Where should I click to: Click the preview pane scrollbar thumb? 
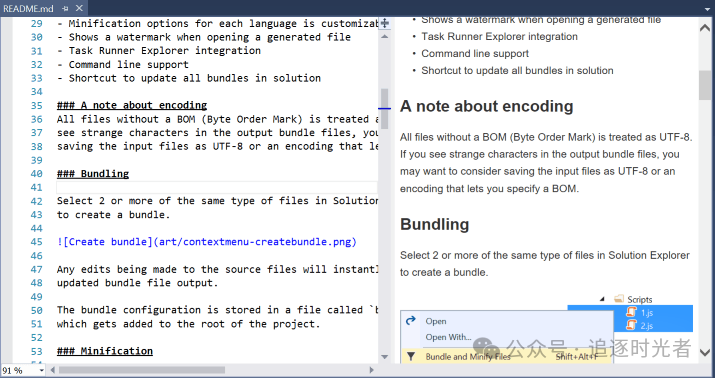pos(705,85)
